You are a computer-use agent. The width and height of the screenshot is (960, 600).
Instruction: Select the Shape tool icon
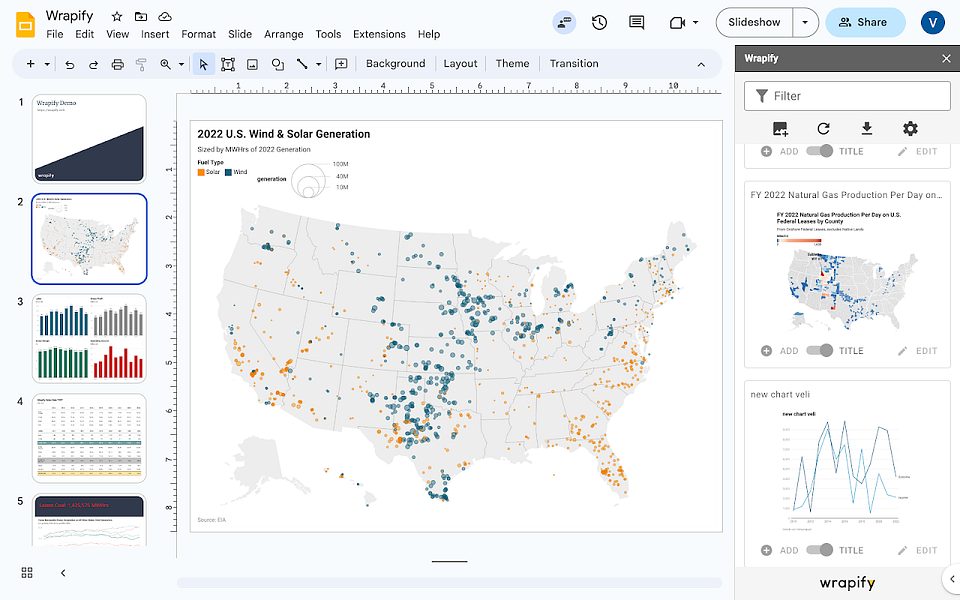277,64
